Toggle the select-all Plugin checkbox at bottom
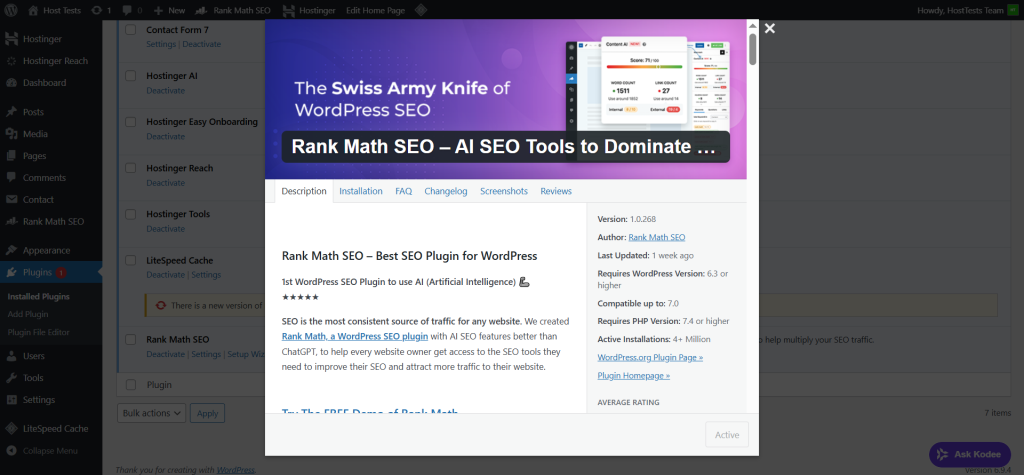1024x475 pixels. click(x=130, y=384)
